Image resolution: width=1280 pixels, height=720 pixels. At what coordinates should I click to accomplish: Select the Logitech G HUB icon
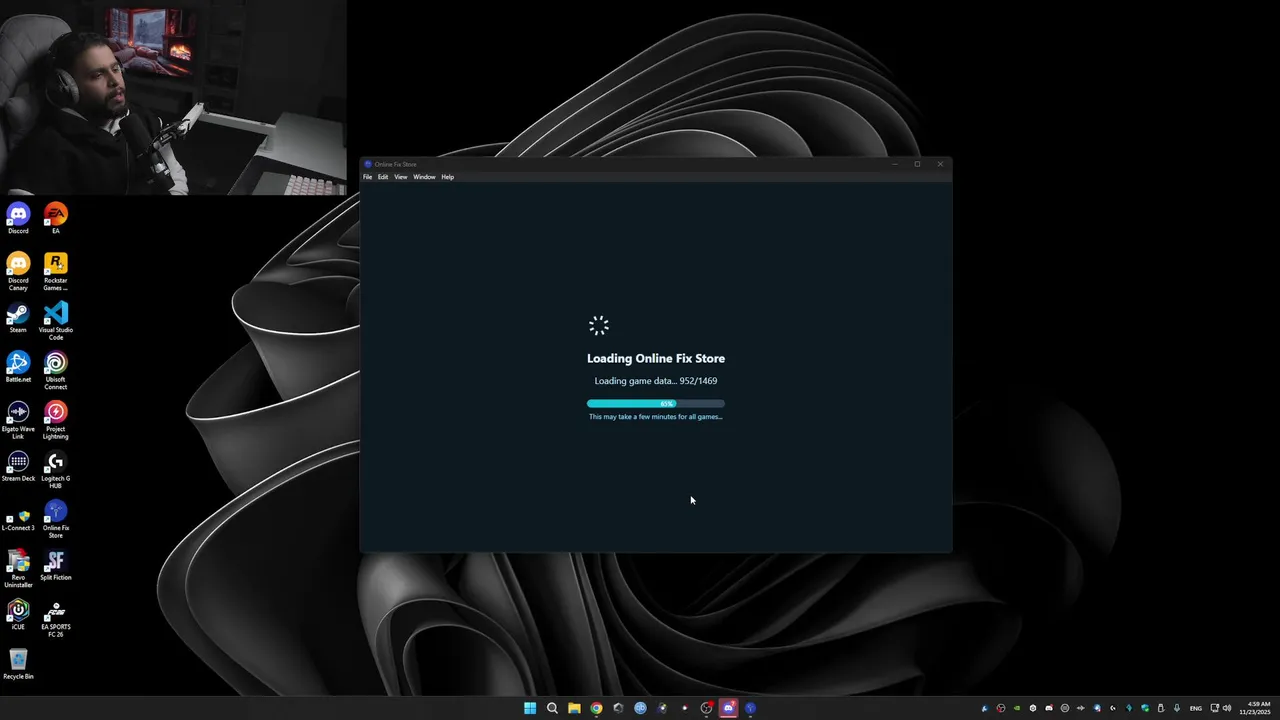56,469
